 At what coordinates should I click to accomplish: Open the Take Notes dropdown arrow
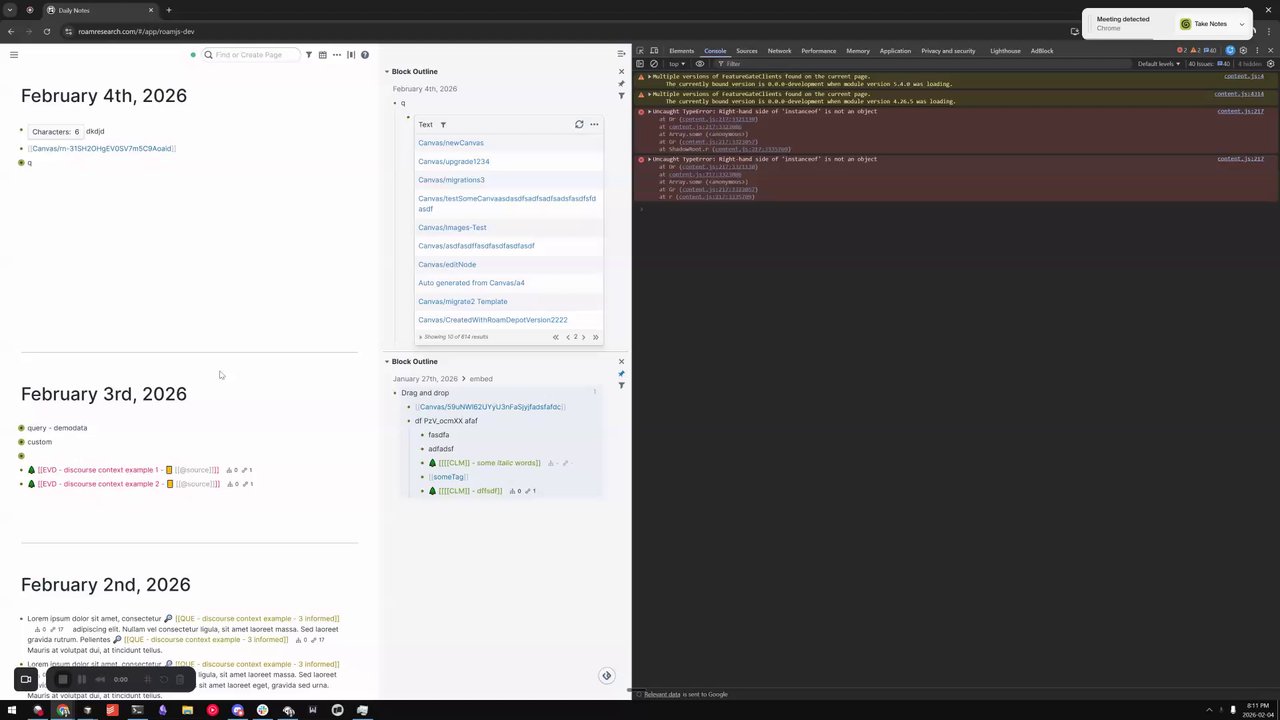[x=1242, y=24]
